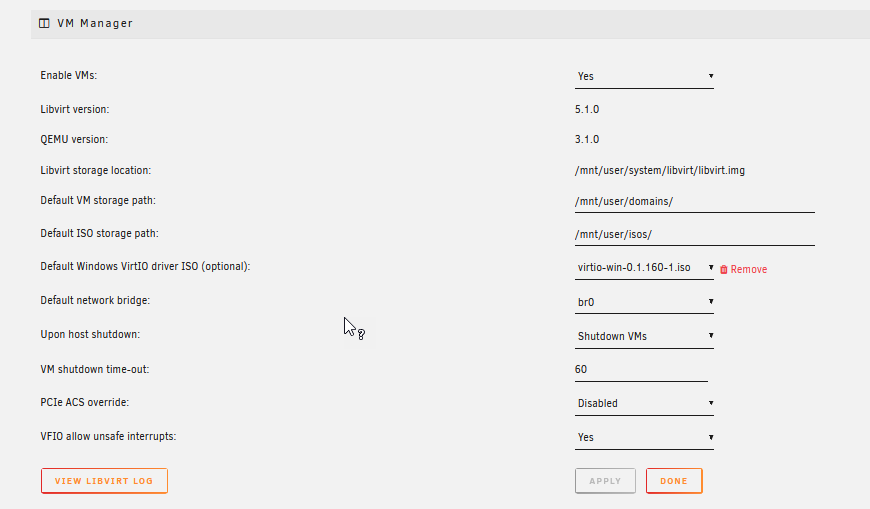
Task: Open the Upon host shutdown dropdown
Action: [x=644, y=336]
